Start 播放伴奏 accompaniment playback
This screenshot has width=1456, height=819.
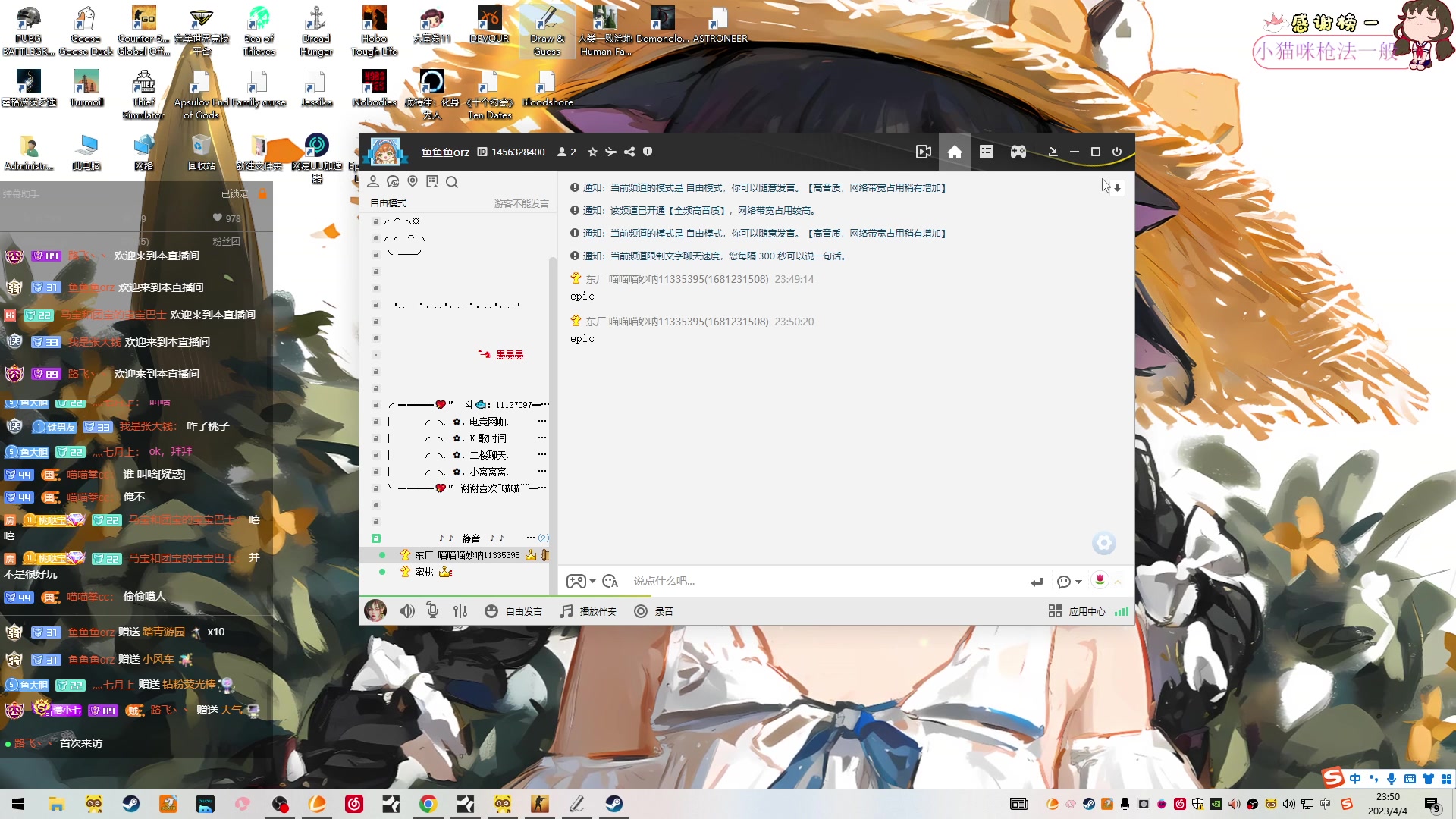[588, 611]
